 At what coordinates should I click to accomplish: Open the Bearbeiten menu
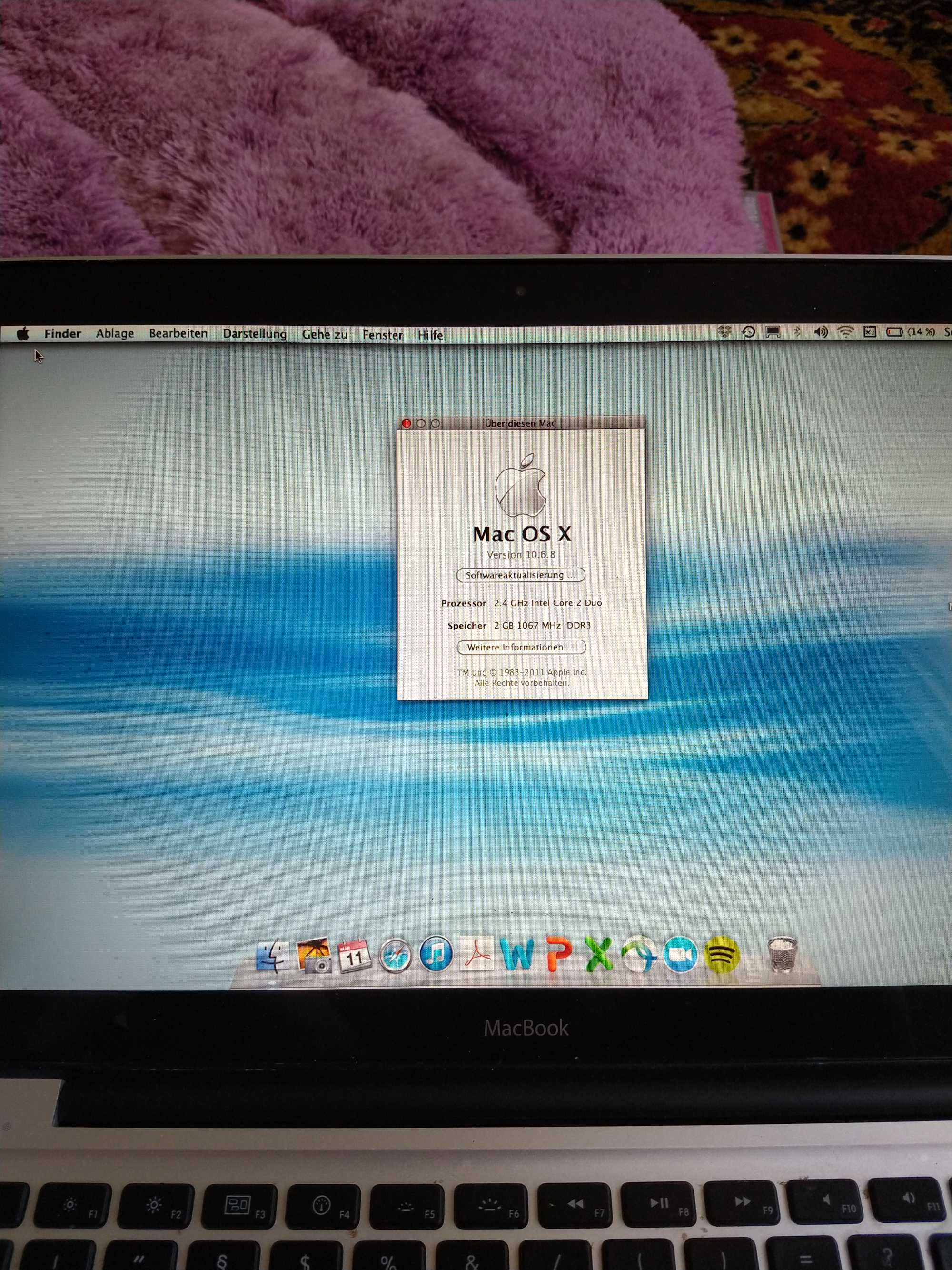[178, 334]
